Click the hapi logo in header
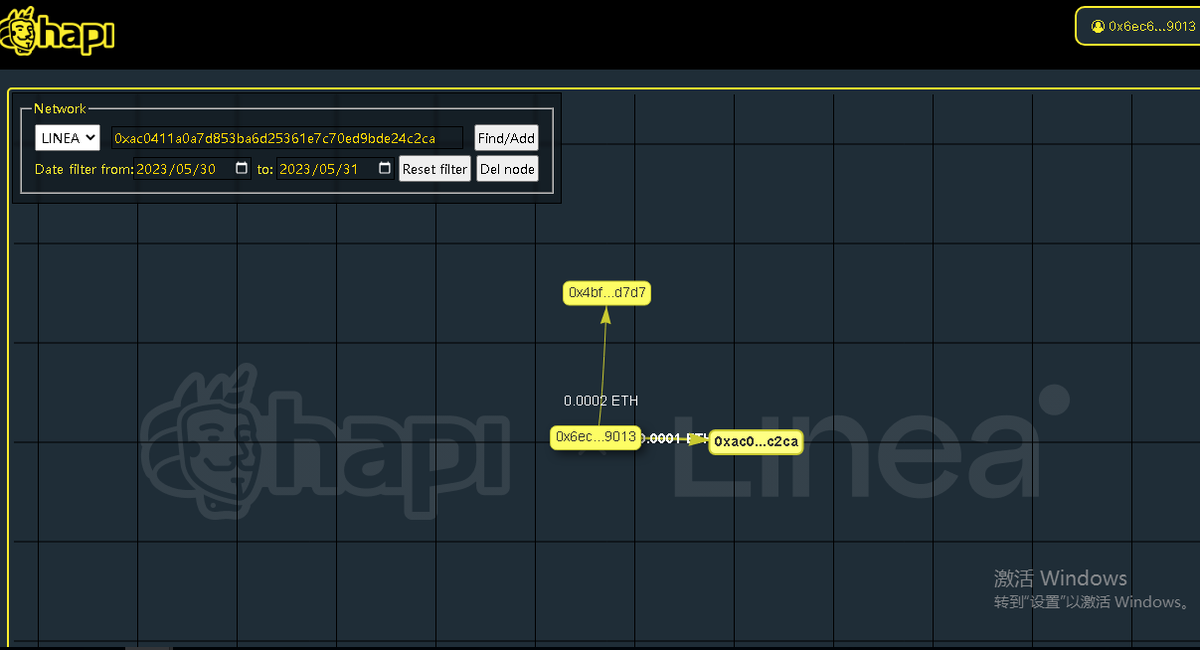The height and width of the screenshot is (650, 1200). point(58,32)
